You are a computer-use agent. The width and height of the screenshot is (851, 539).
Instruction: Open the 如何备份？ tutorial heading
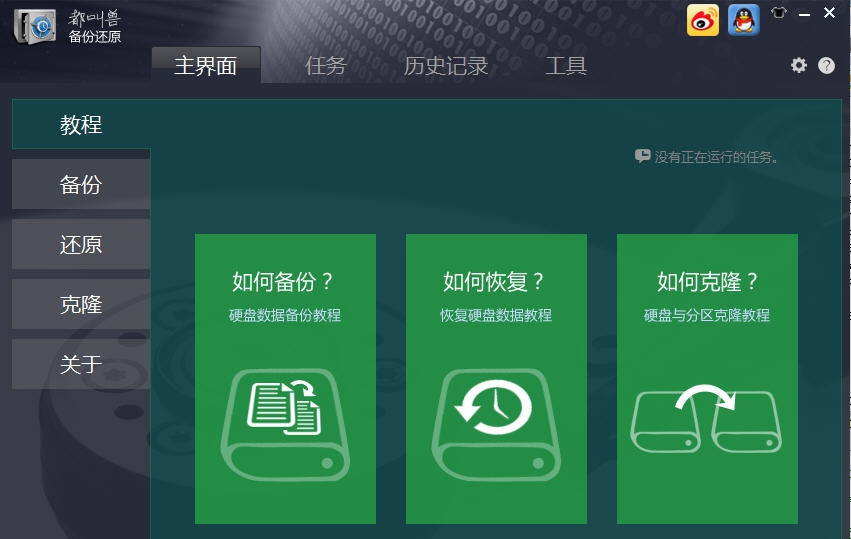(x=283, y=282)
